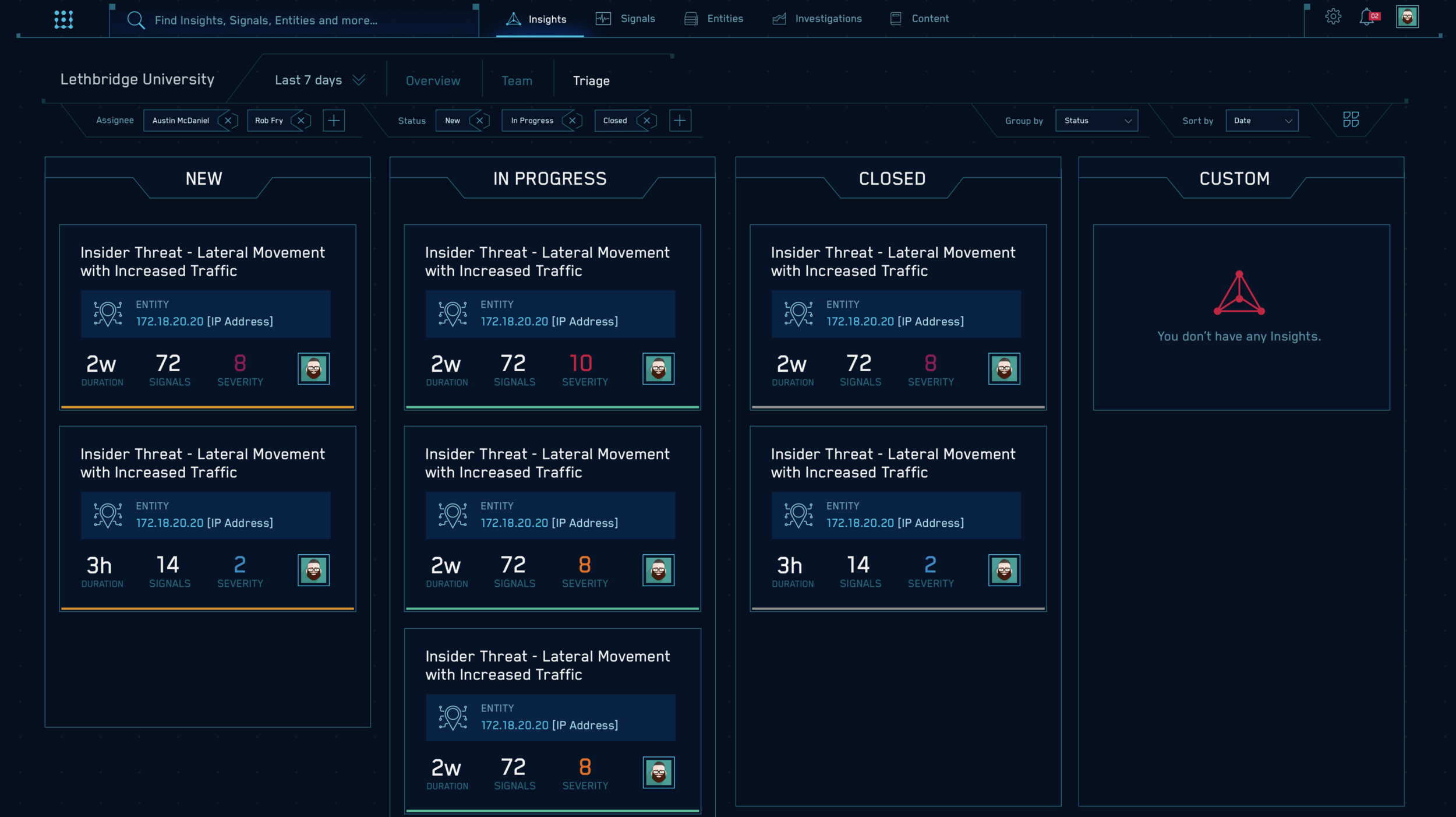Open user profile avatar at top right
The height and width of the screenshot is (817, 1456).
(x=1407, y=17)
